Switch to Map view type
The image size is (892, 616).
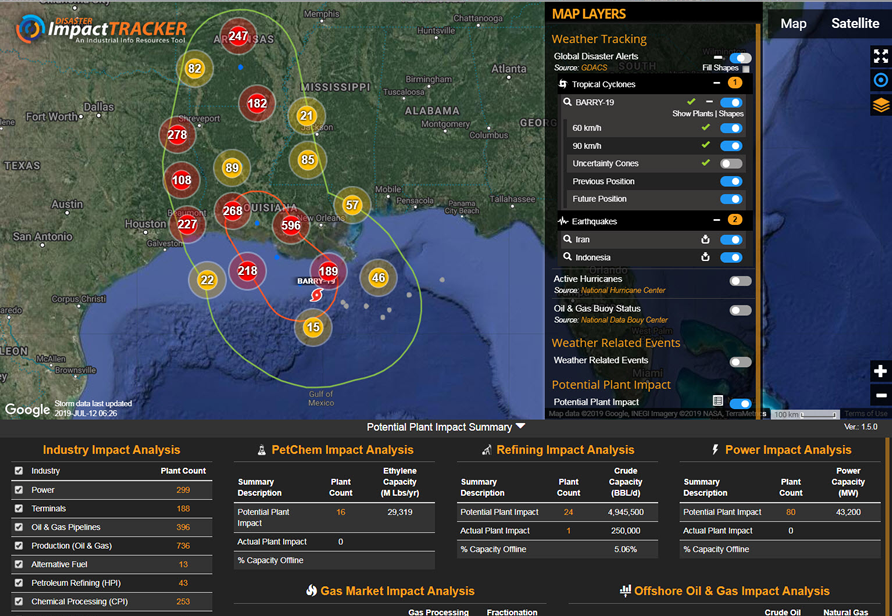793,23
